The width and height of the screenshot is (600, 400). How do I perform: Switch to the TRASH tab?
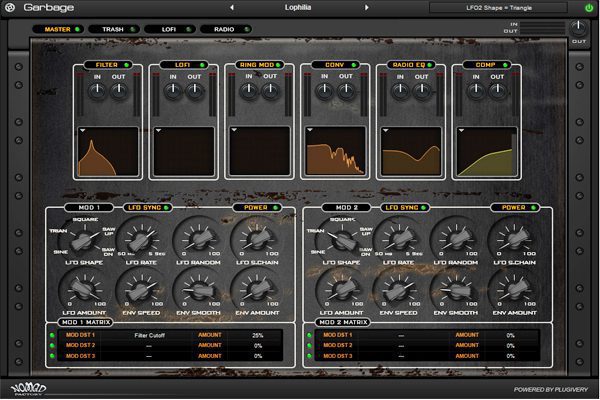point(113,29)
